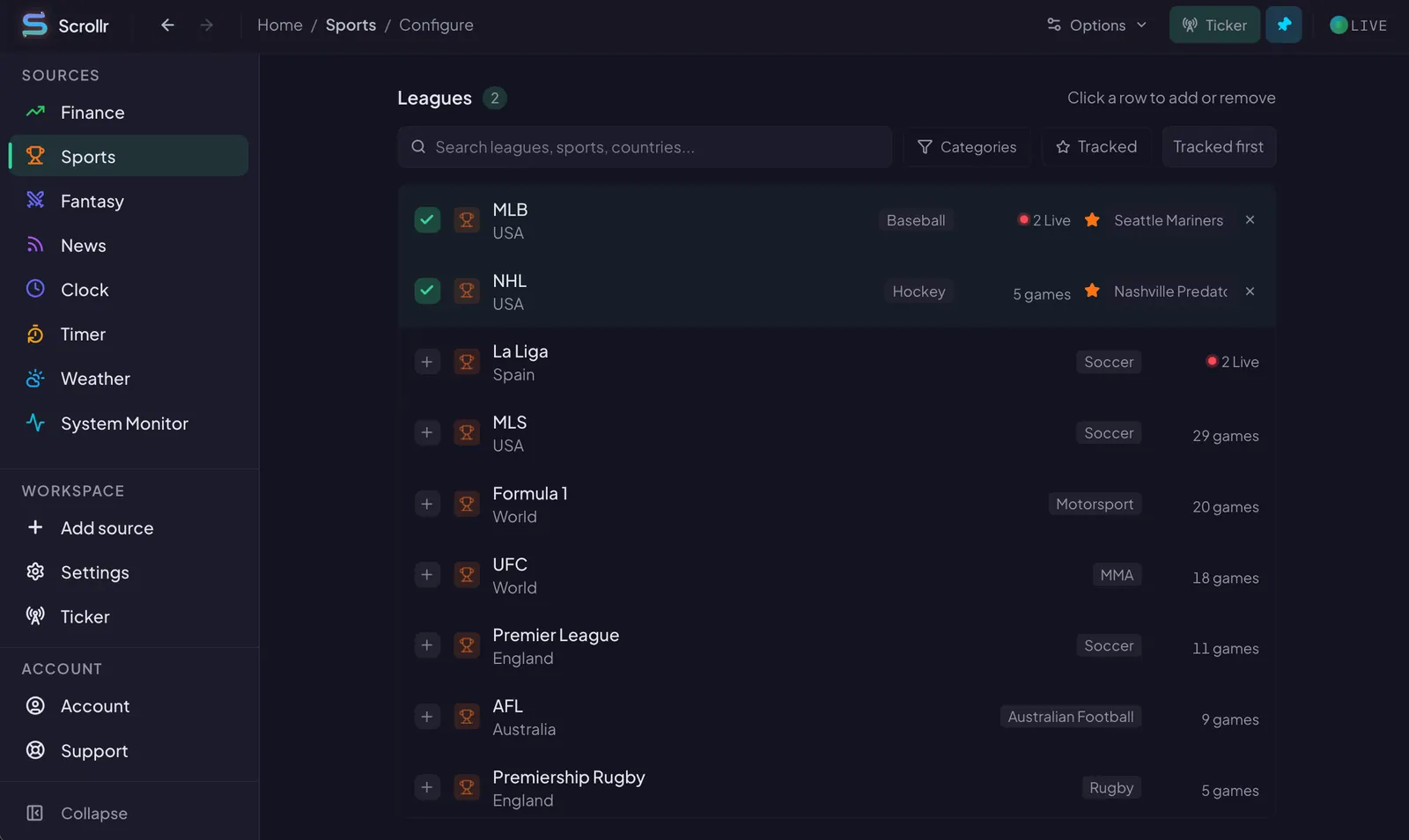Click the Support lifebuoy icon
The height and width of the screenshot is (840, 1409).
[35, 750]
